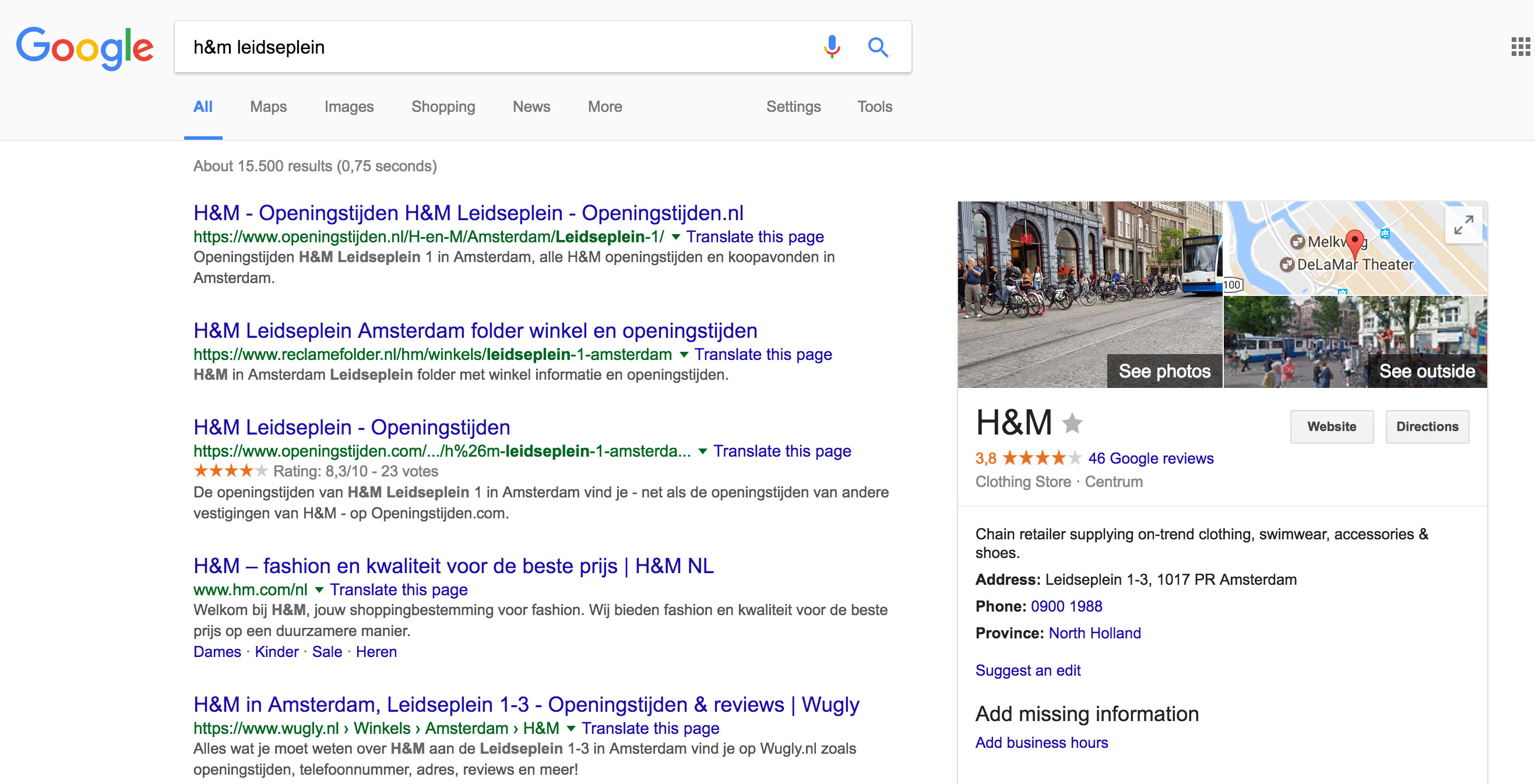
Task: Click the blue search magnifier icon
Action: coord(878,47)
